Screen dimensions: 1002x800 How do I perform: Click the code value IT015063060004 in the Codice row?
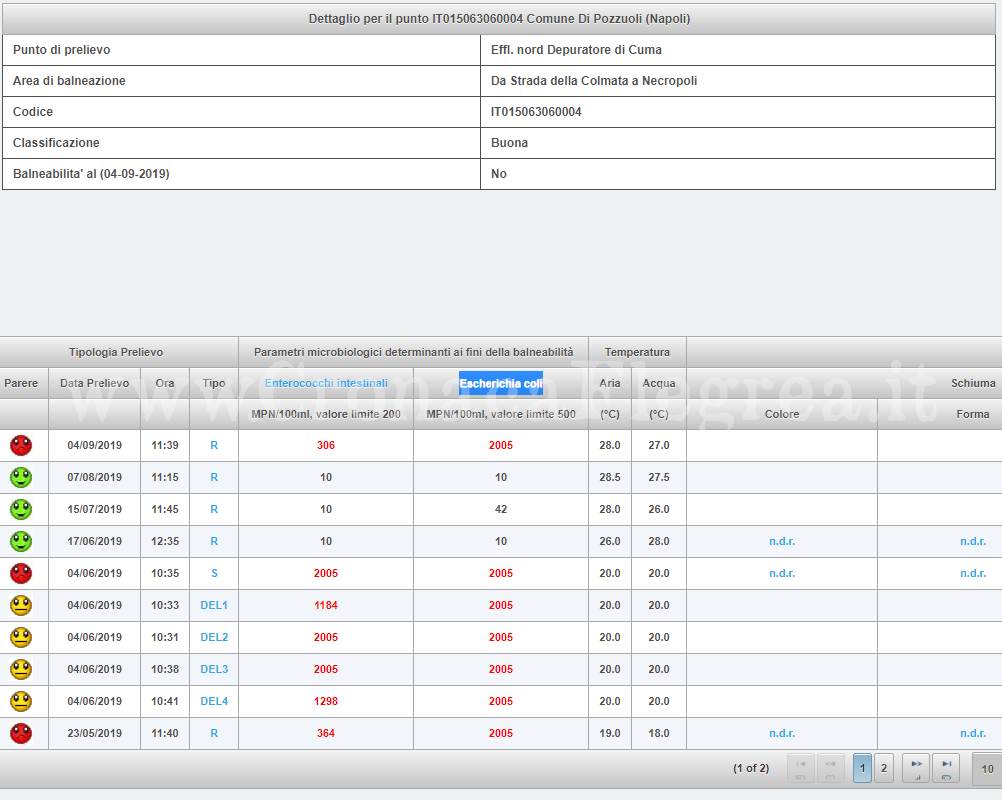click(x=536, y=112)
